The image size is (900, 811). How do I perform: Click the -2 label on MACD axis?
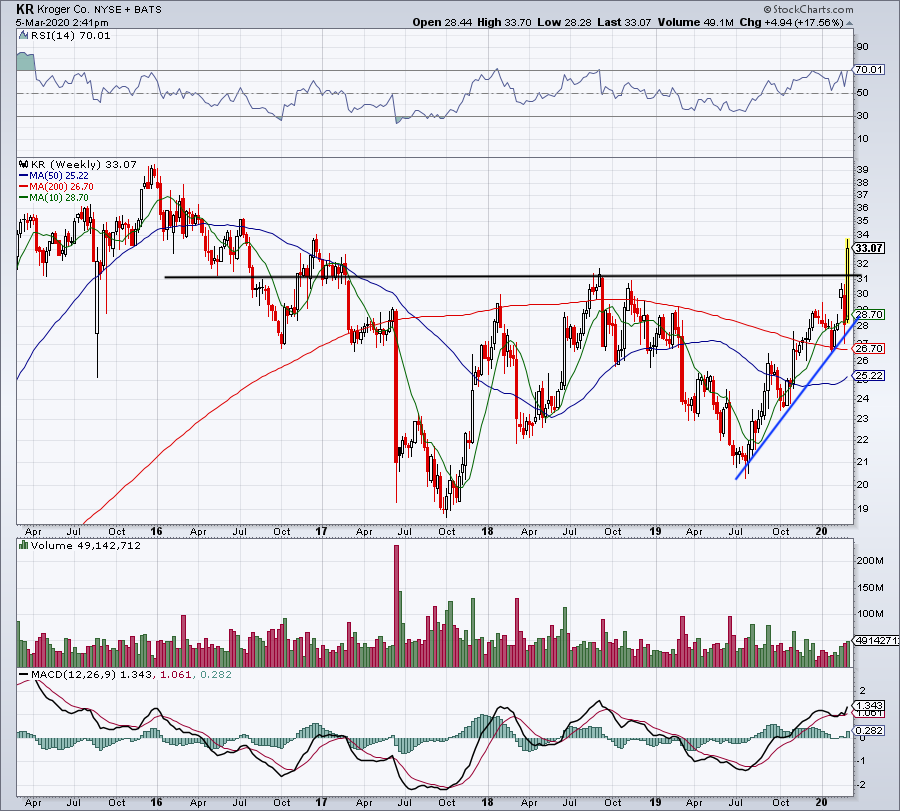(862, 785)
